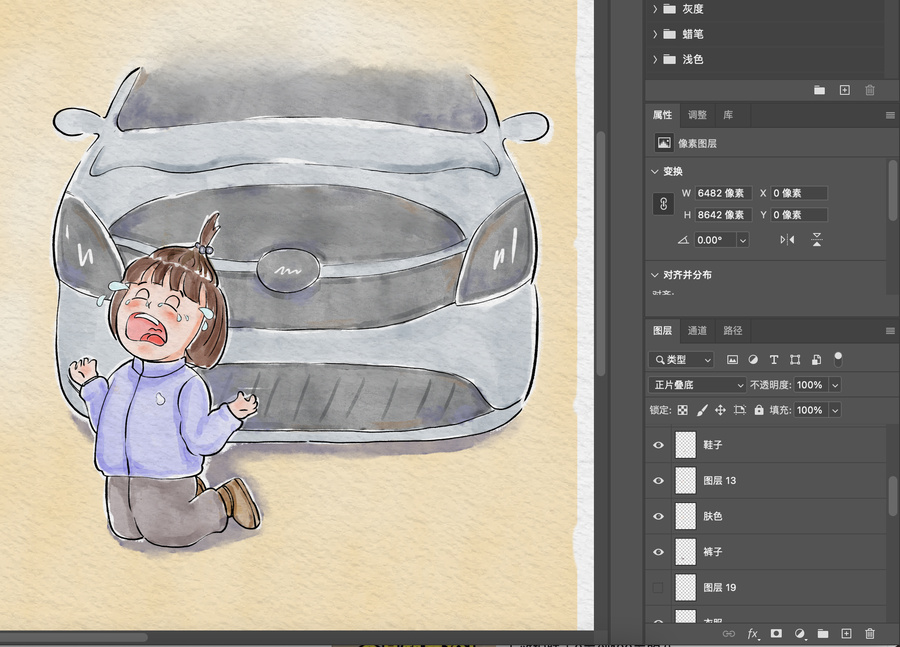Filter layers by smart objects

(x=816, y=360)
